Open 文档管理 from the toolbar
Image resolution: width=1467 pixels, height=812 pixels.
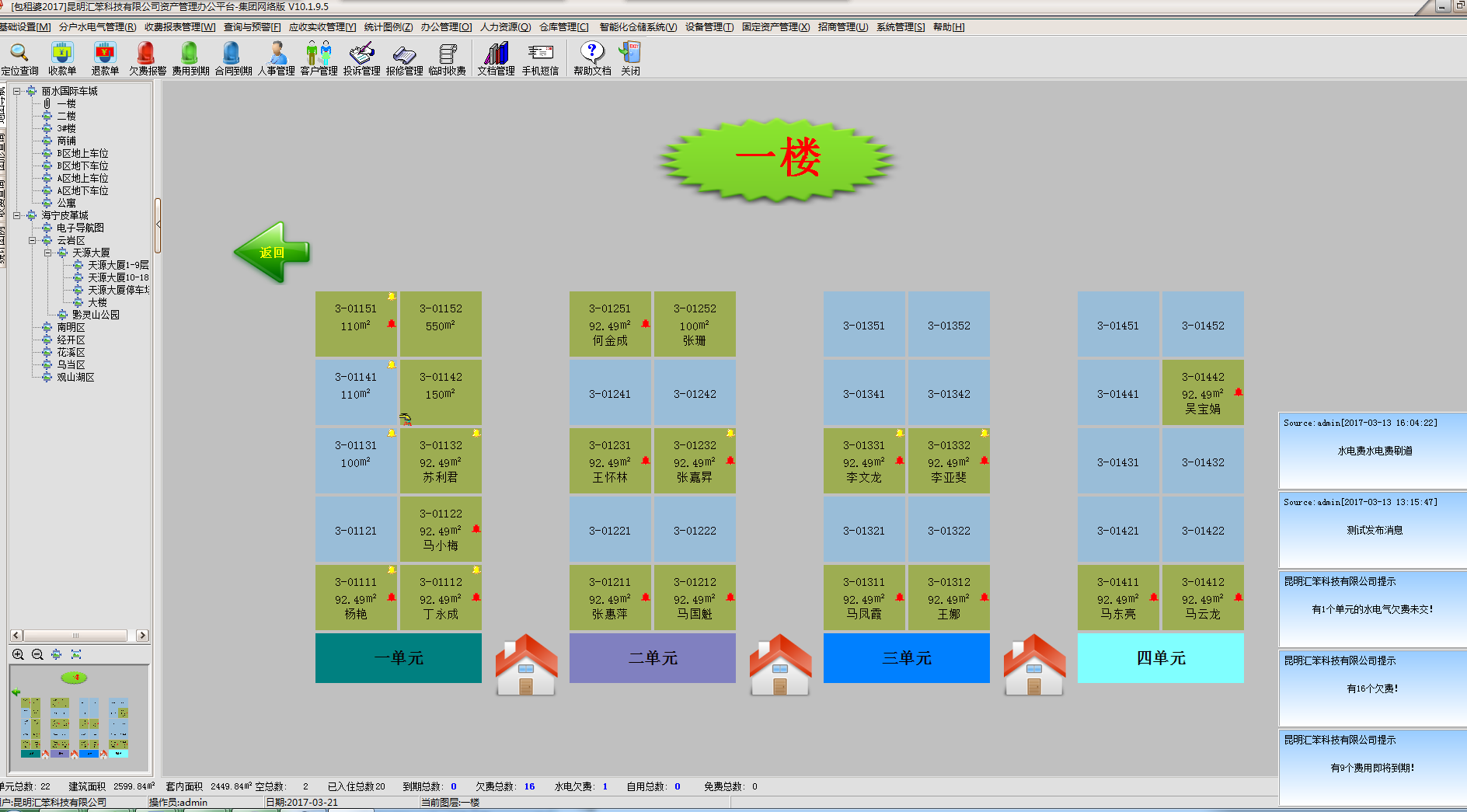tap(496, 58)
